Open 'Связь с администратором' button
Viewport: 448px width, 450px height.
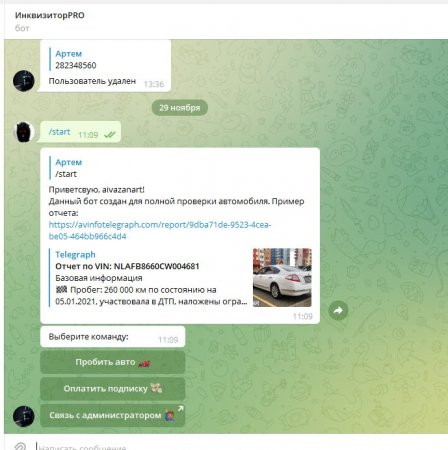tap(113, 415)
